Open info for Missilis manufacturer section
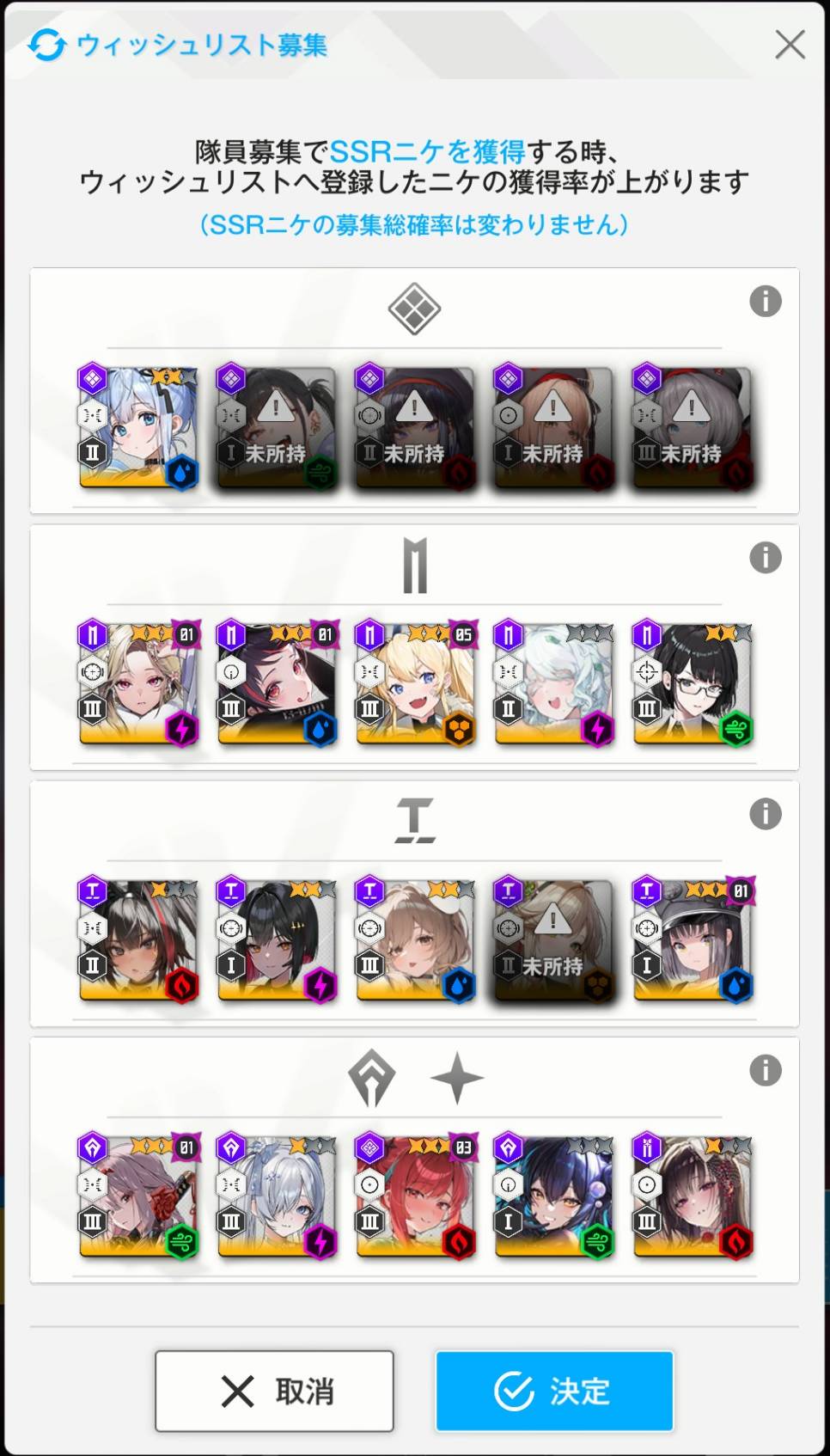 pyautogui.click(x=765, y=557)
